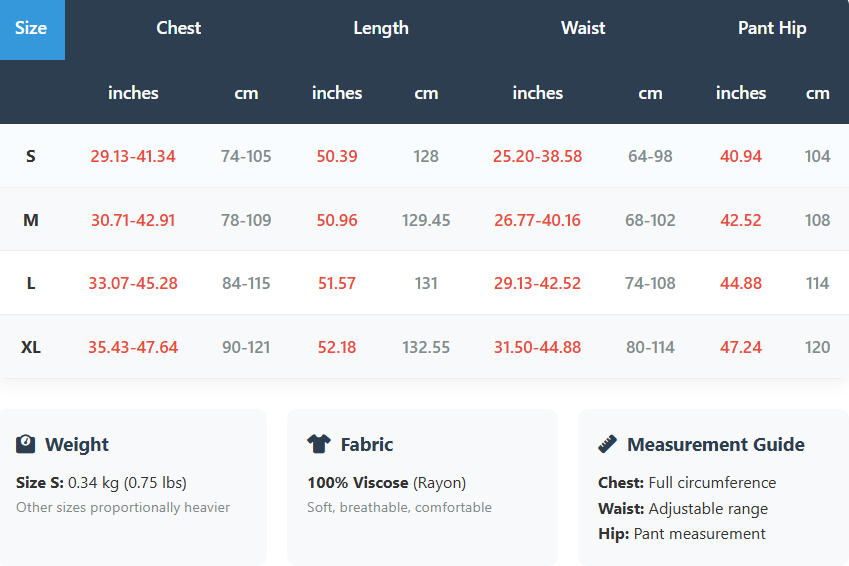The width and height of the screenshot is (849, 566).
Task: Click chest inches value 29.13-41.34
Action: 133,156
